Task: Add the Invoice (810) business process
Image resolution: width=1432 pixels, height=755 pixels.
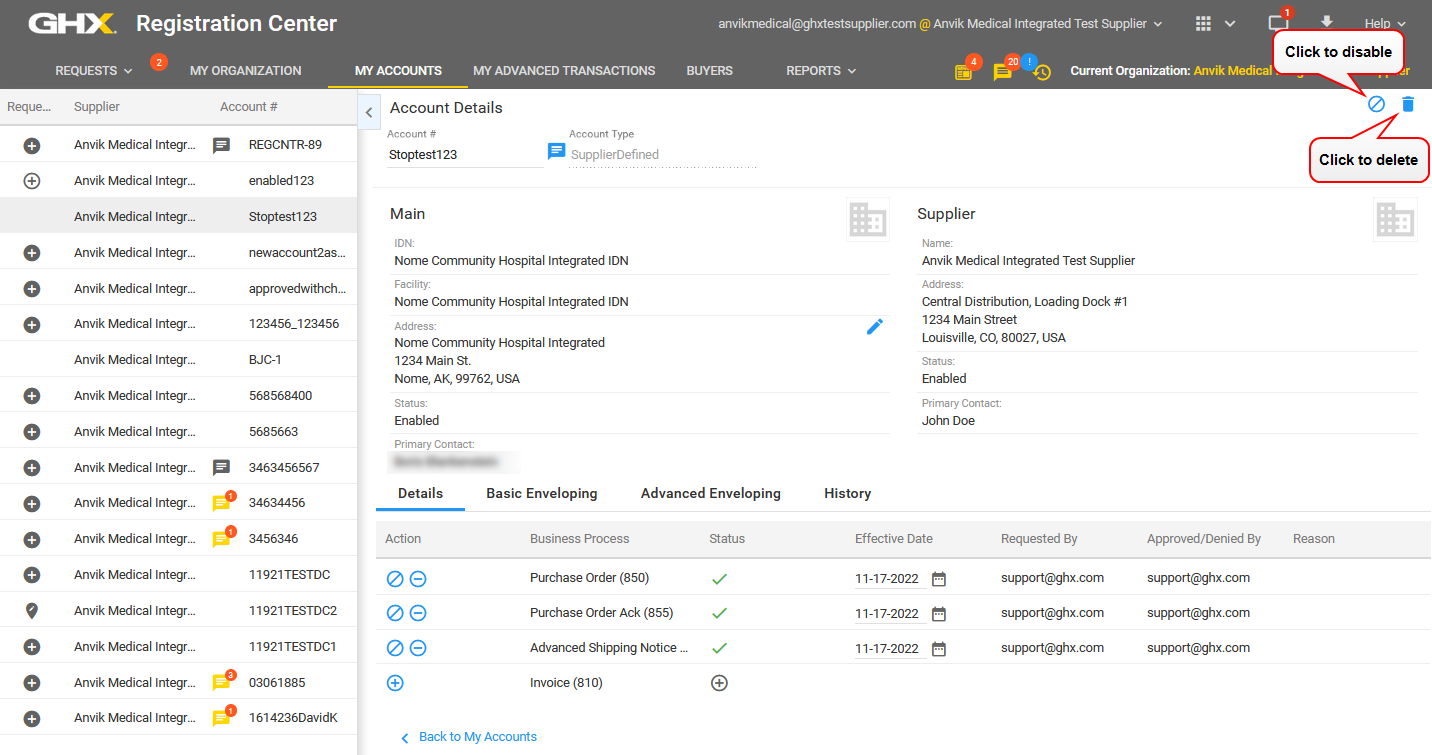Action: 395,683
